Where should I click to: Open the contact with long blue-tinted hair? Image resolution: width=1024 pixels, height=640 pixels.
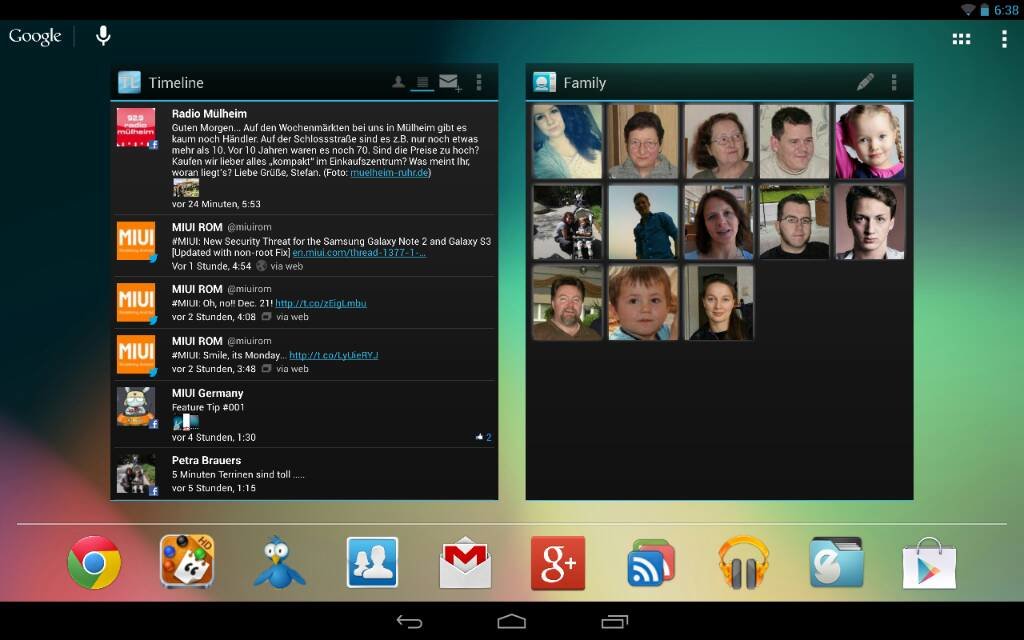click(x=567, y=142)
